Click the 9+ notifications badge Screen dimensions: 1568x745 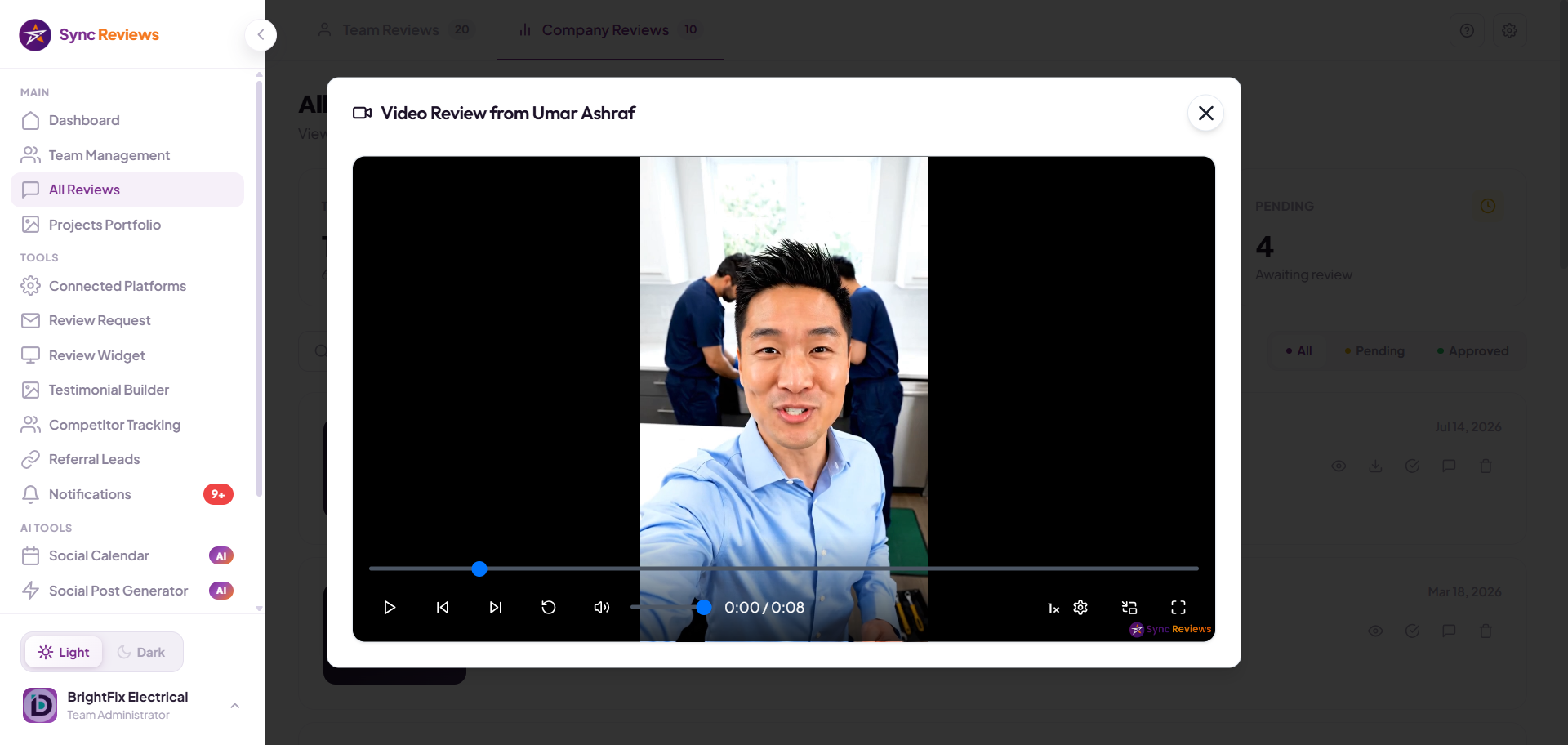click(x=218, y=494)
